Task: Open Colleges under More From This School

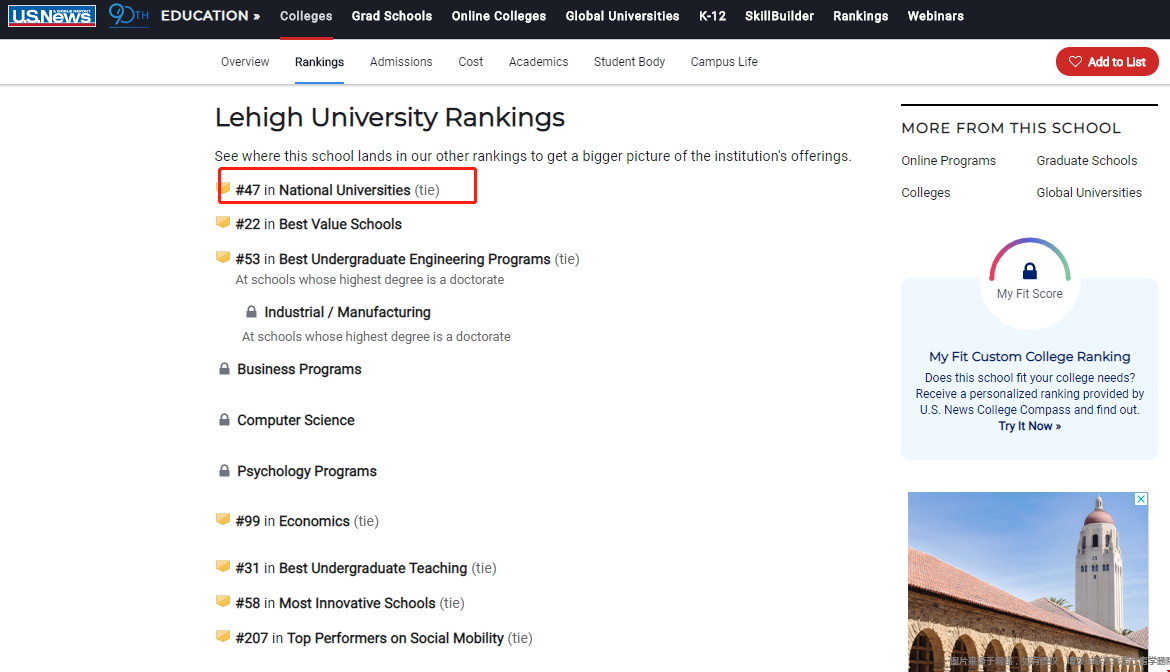Action: (x=925, y=192)
